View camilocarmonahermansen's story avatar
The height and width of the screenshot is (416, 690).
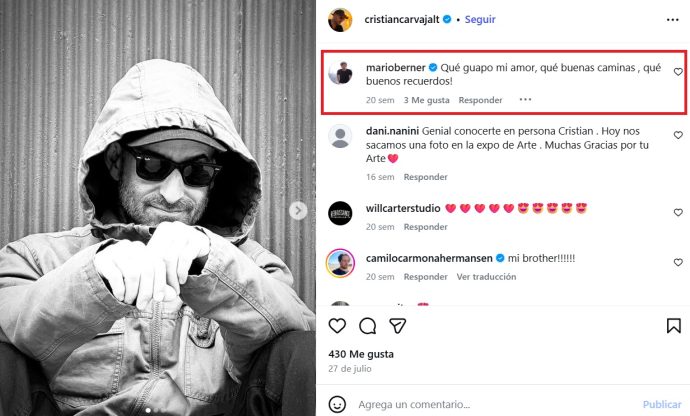[x=340, y=263]
